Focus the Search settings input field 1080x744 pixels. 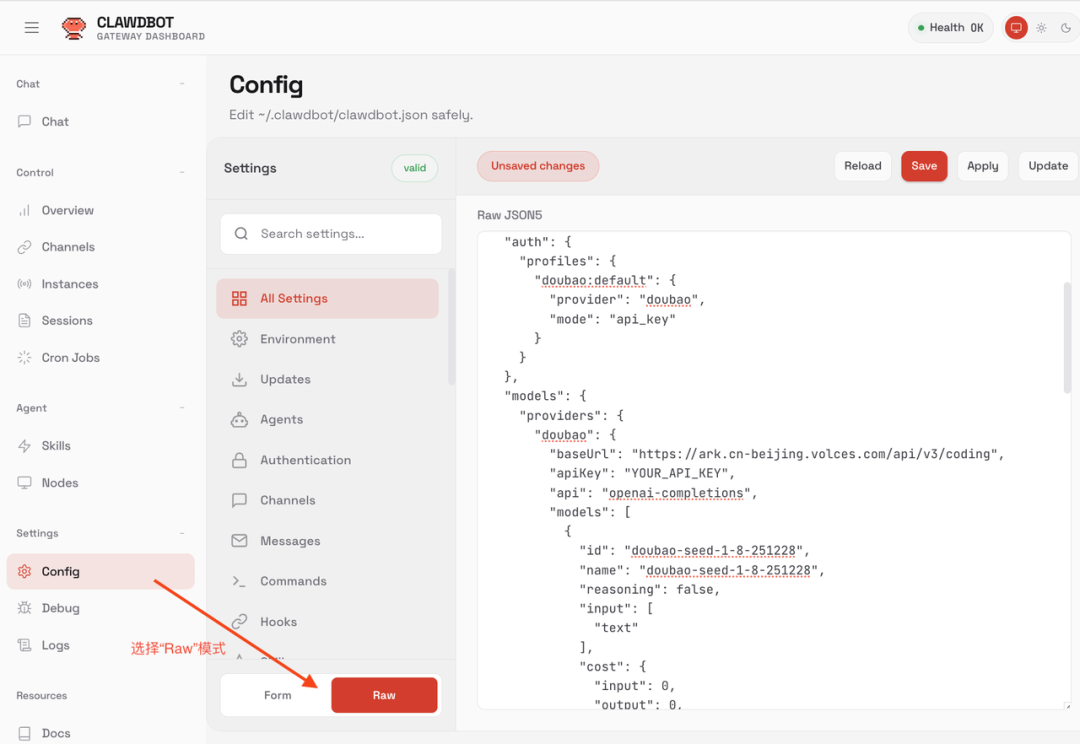pyautogui.click(x=331, y=234)
